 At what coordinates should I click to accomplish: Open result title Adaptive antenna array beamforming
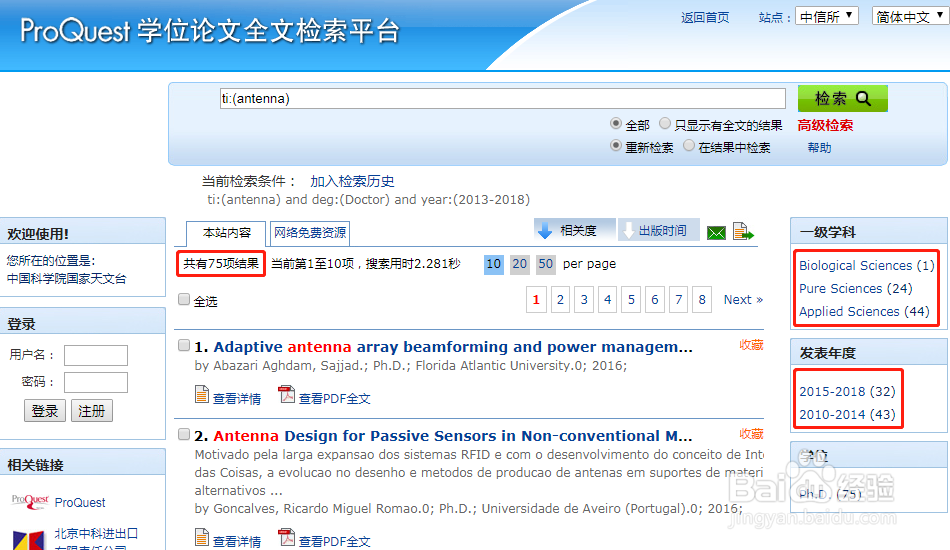coord(453,346)
